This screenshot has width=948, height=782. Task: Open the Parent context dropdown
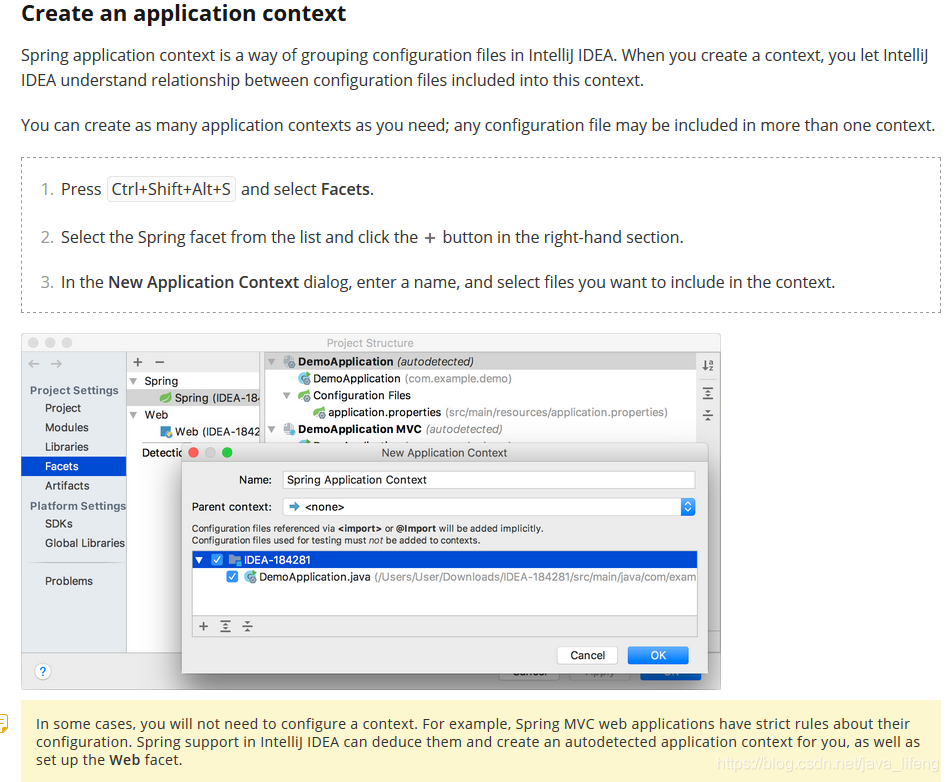(x=688, y=506)
